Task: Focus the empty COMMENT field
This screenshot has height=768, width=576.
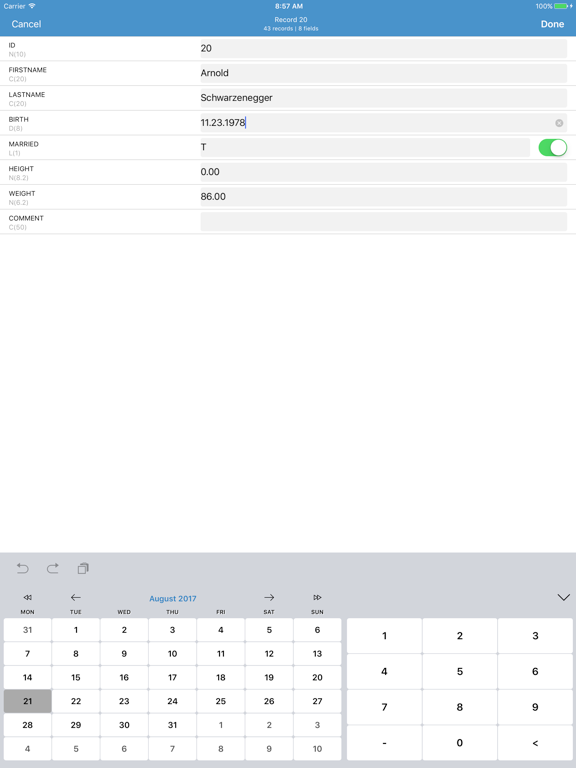Action: coord(384,221)
